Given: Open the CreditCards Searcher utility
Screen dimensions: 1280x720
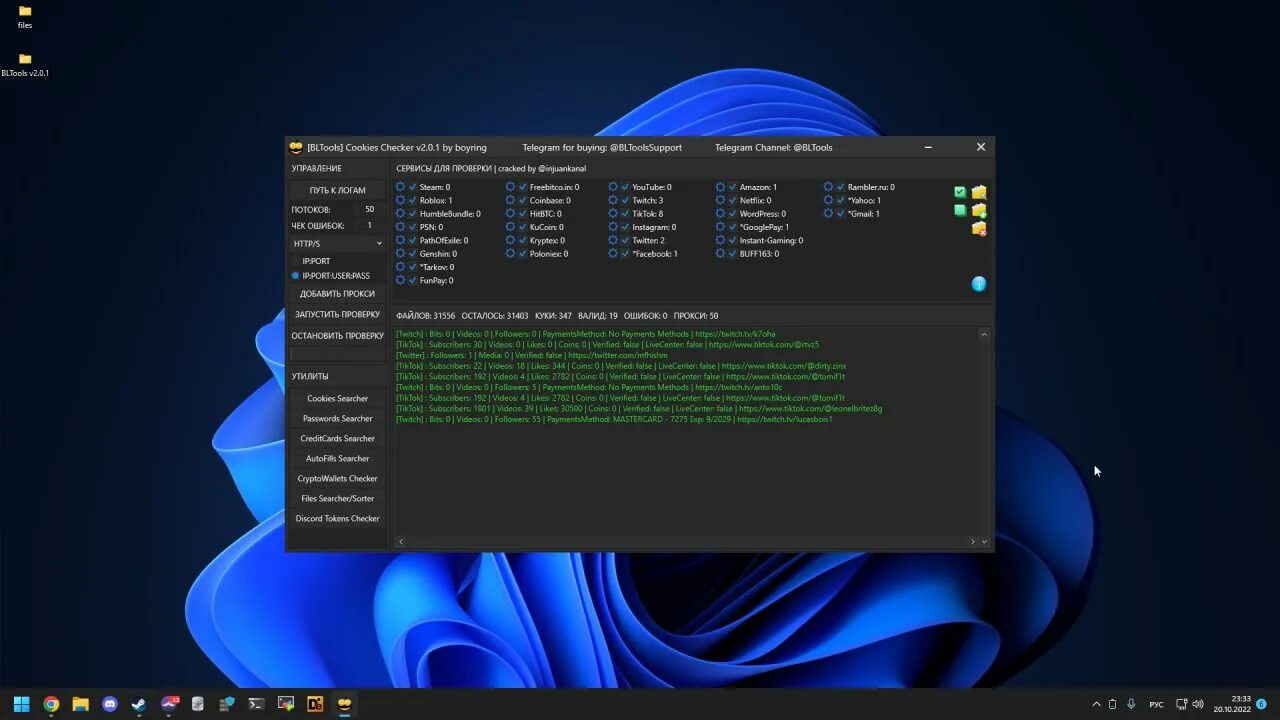Looking at the screenshot, I should click(337, 438).
